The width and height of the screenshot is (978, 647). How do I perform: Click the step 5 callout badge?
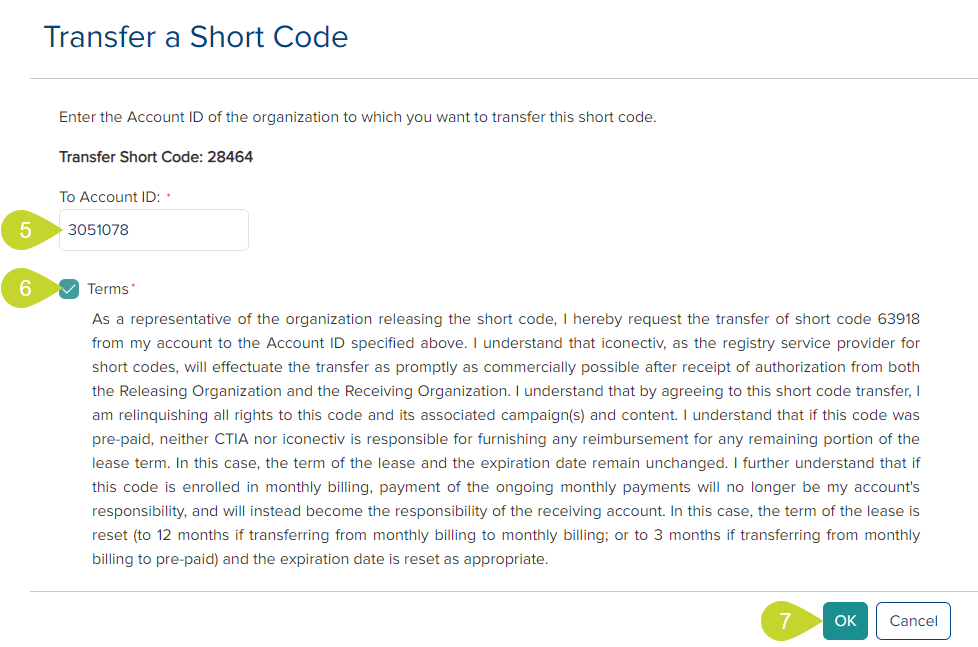(x=26, y=230)
